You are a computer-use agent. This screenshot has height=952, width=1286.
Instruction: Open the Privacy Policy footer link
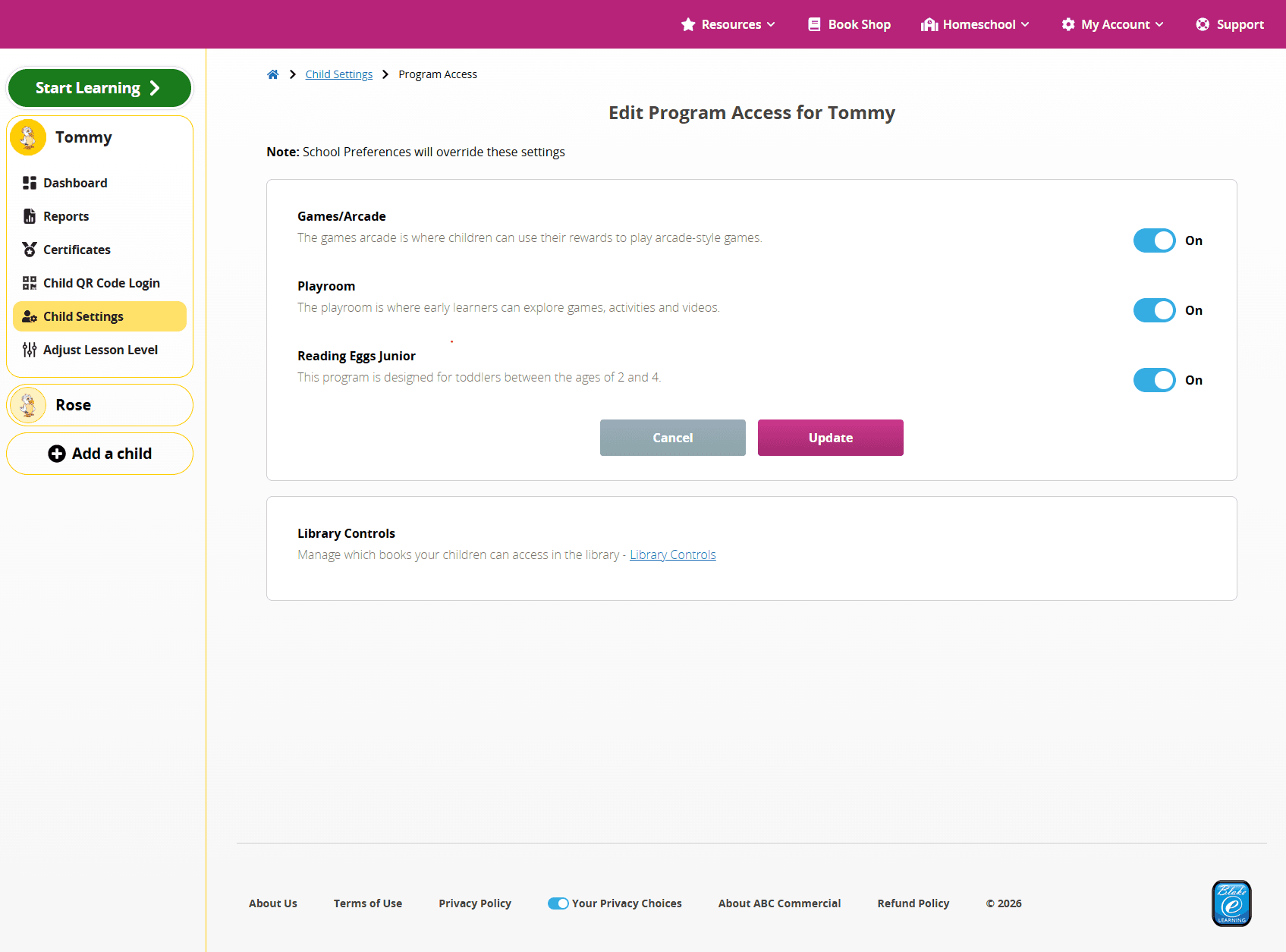tap(475, 903)
